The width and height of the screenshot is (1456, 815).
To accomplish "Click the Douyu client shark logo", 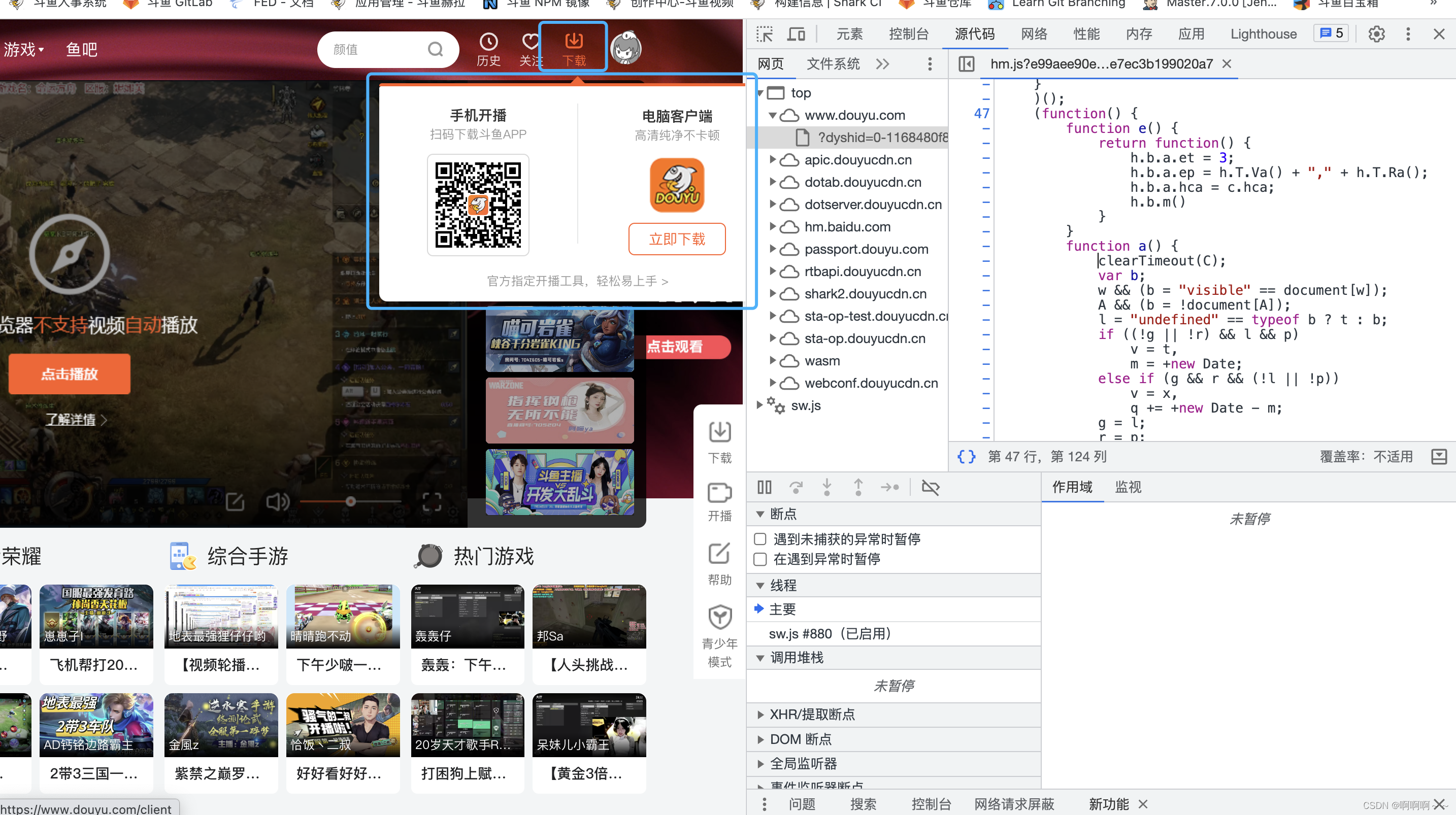I will coord(677,185).
